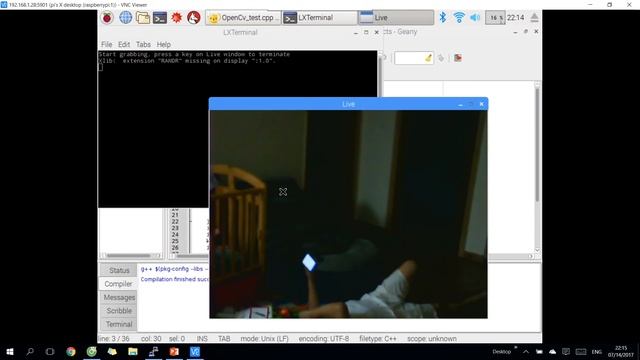Click ENG language indicator

pos(596,351)
